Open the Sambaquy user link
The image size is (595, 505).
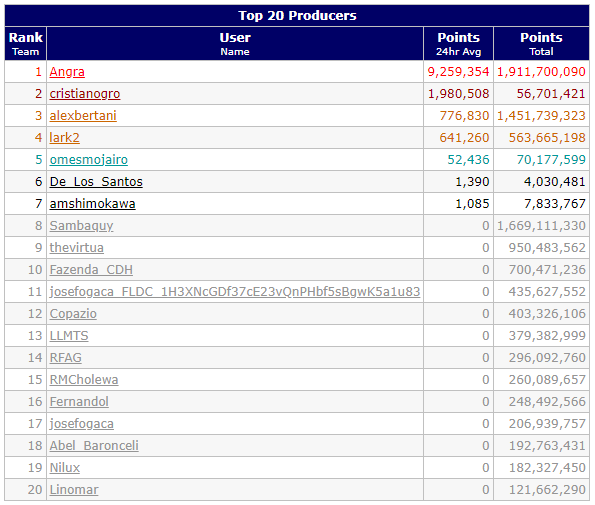click(82, 226)
